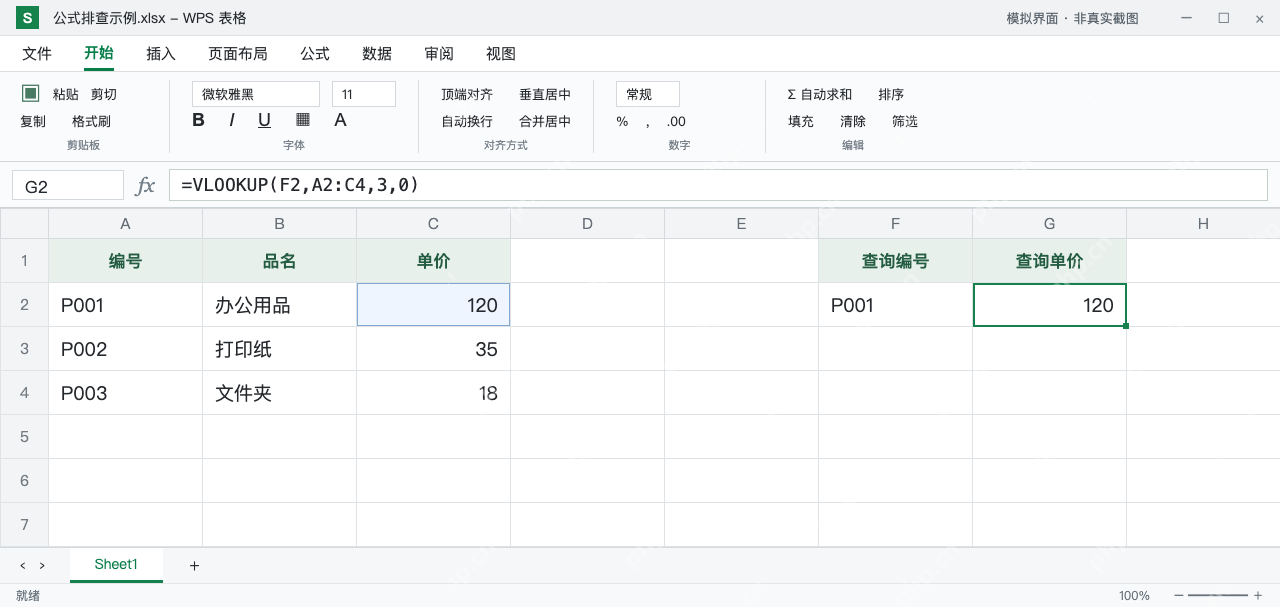This screenshot has height=608, width=1280.
Task: Select column H header
Action: click(x=1203, y=223)
